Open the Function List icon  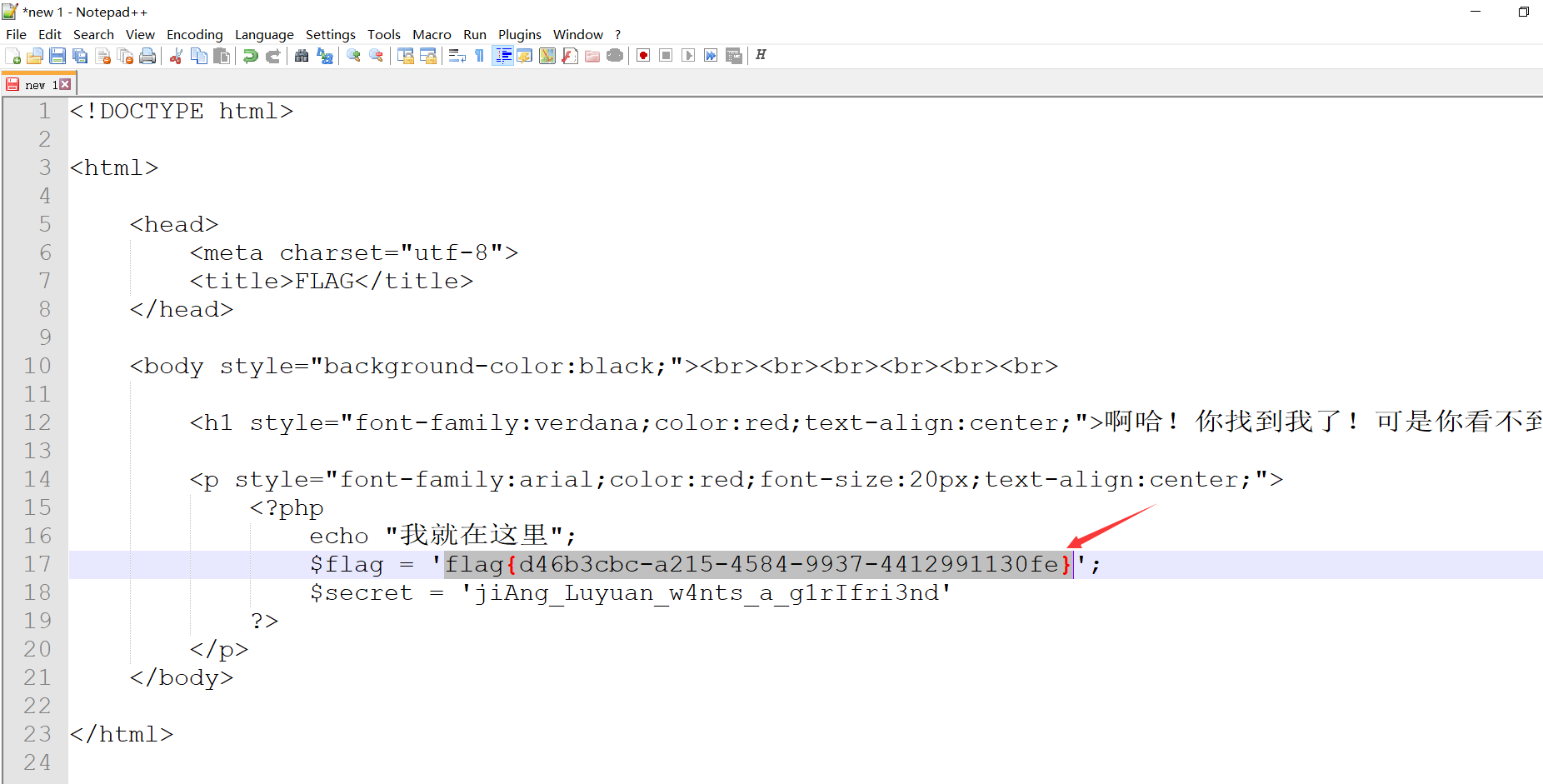pos(570,56)
